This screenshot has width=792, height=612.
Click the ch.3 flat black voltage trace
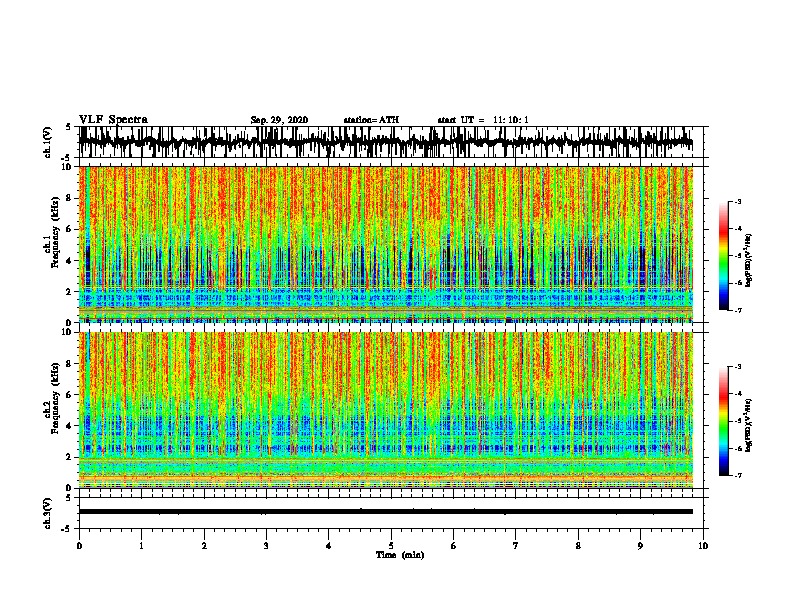pos(386,512)
